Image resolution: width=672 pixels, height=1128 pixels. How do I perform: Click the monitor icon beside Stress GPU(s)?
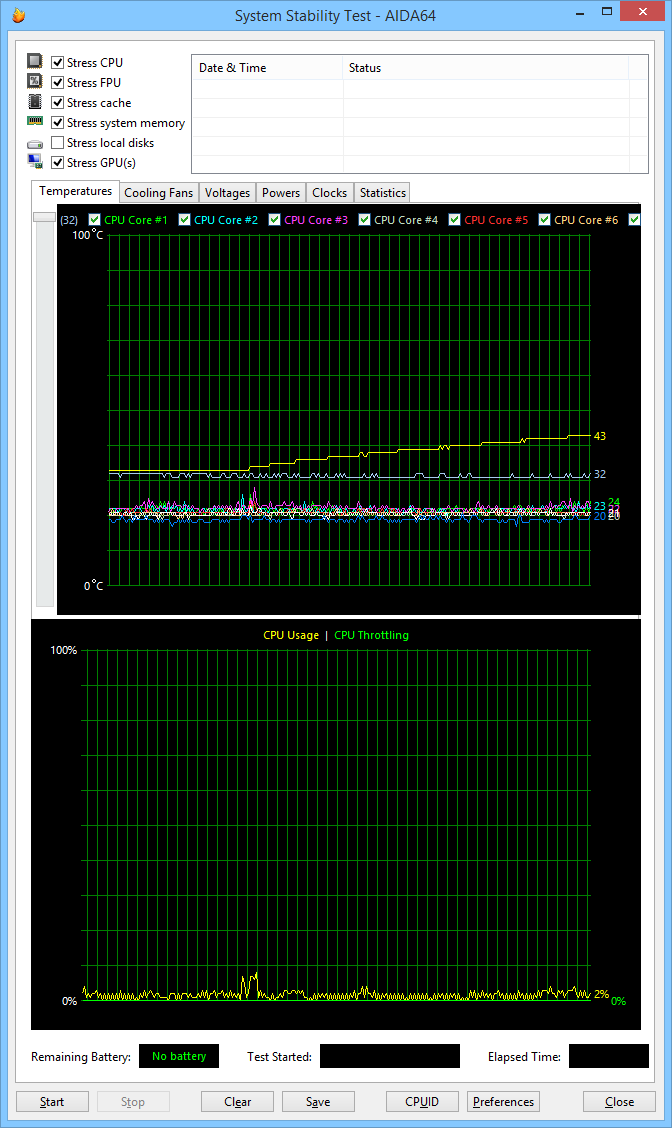[x=35, y=161]
